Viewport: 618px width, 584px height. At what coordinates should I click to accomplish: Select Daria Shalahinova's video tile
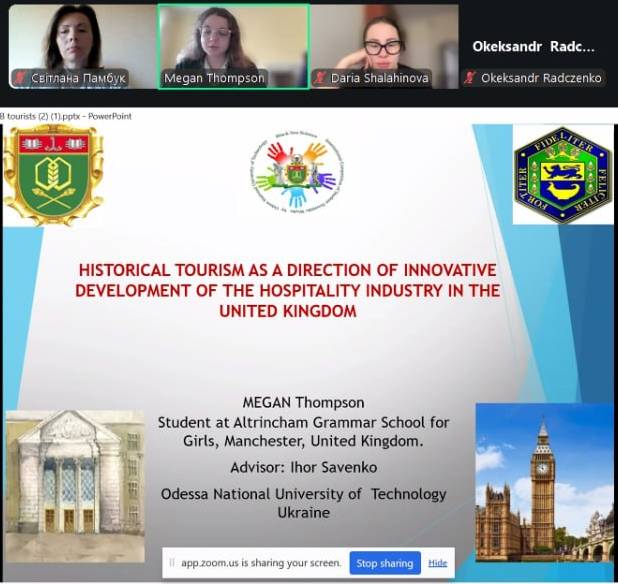tap(383, 45)
